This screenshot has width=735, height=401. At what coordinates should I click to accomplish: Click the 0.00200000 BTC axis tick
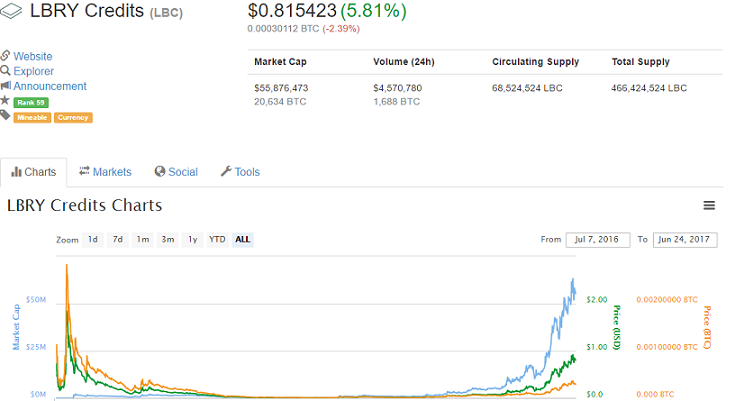point(667,300)
